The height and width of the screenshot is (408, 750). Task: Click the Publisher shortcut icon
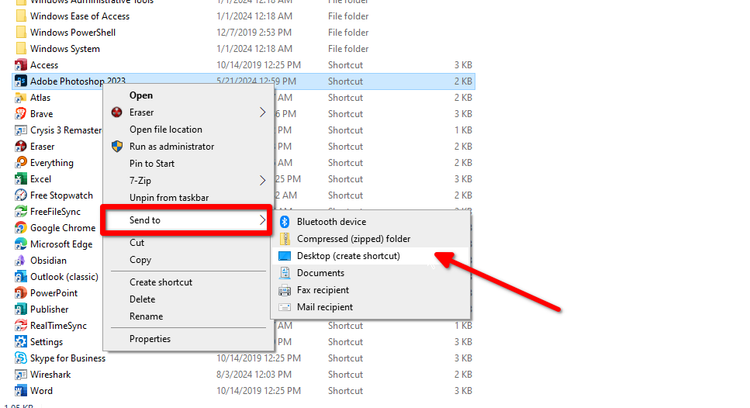[x=21, y=309]
